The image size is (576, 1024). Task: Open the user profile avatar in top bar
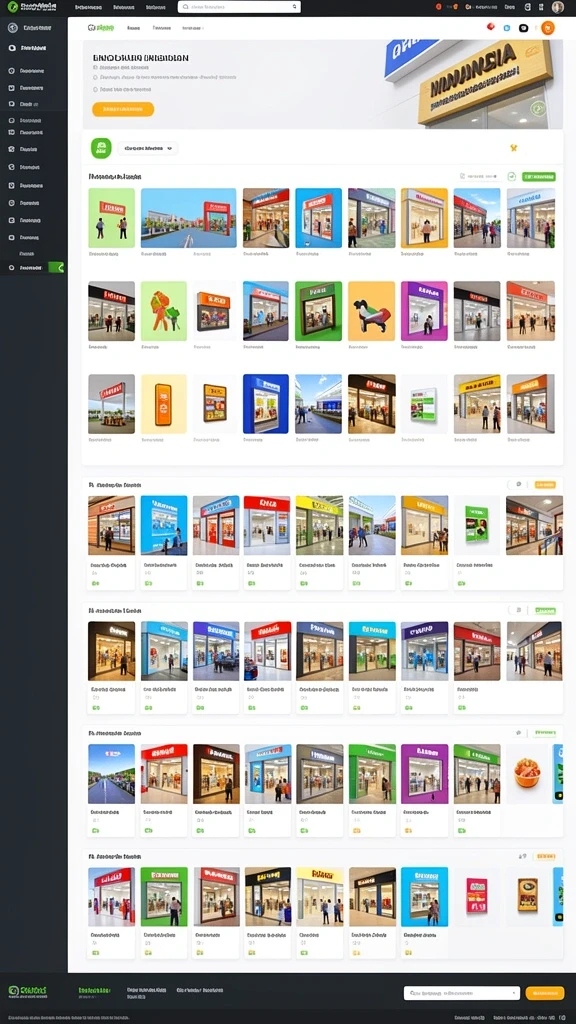557,7
